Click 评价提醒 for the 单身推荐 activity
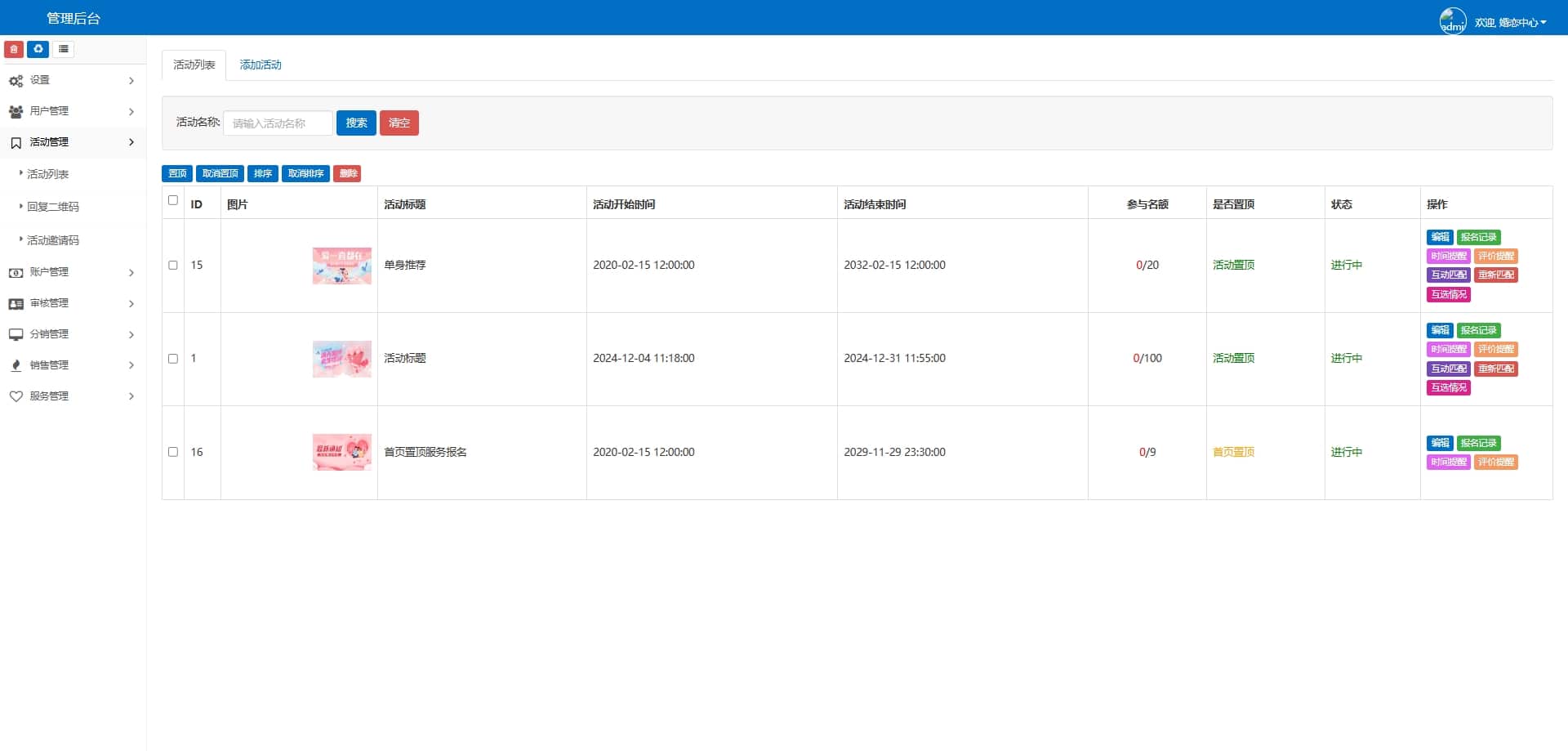 (x=1496, y=256)
